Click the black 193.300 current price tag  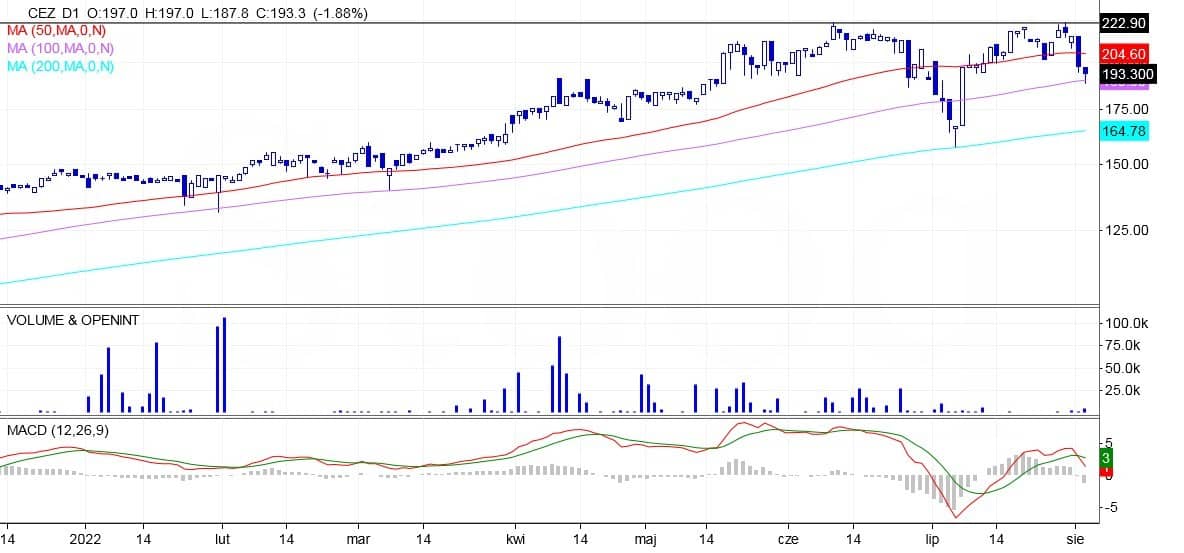pos(1128,75)
